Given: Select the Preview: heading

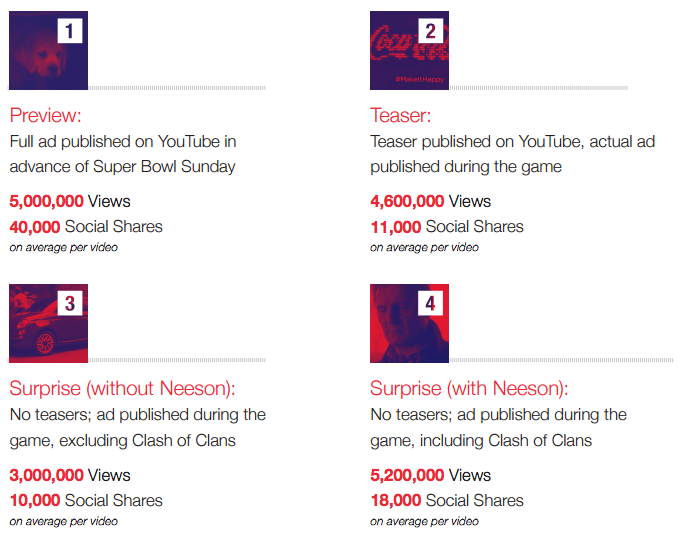Looking at the screenshot, I should point(46,116).
